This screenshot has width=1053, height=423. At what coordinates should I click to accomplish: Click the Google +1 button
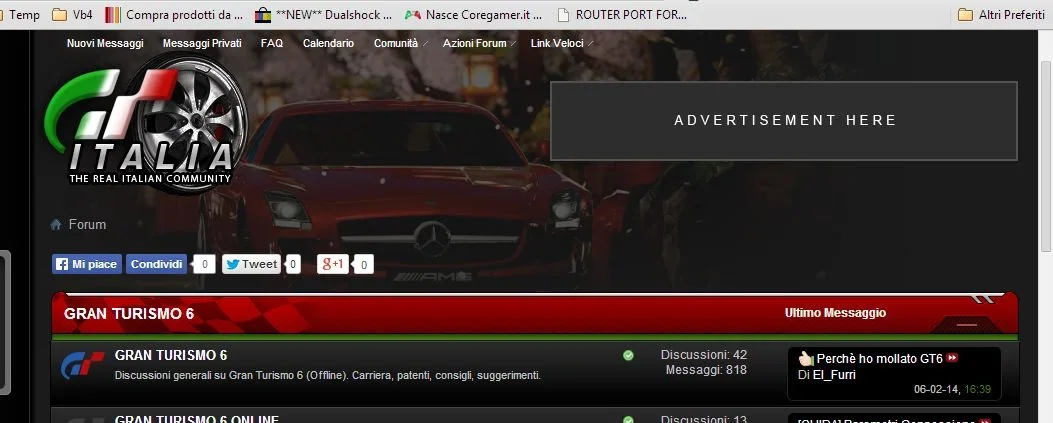coord(333,265)
